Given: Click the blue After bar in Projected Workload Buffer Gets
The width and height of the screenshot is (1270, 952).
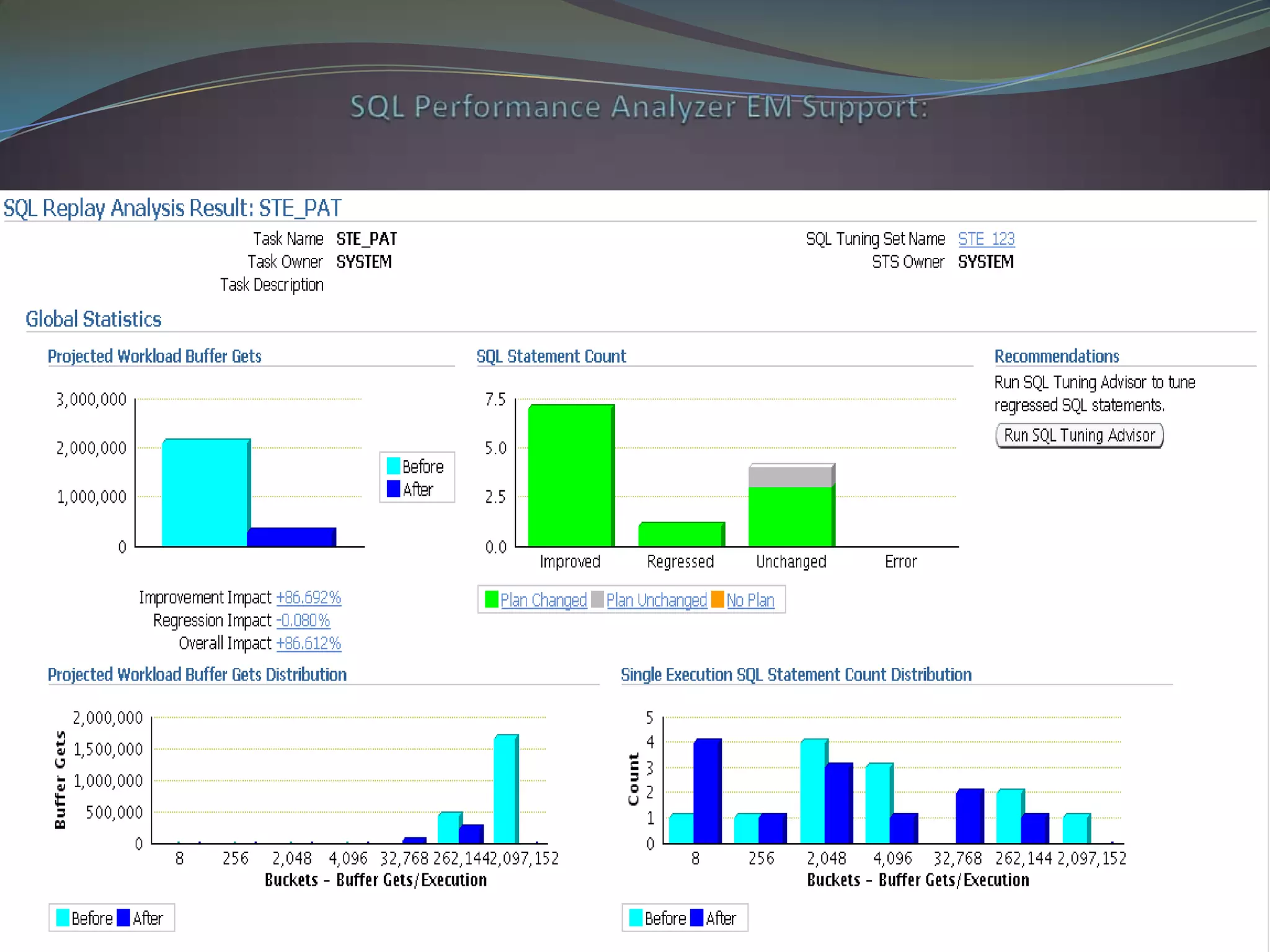Looking at the screenshot, I should tap(291, 537).
